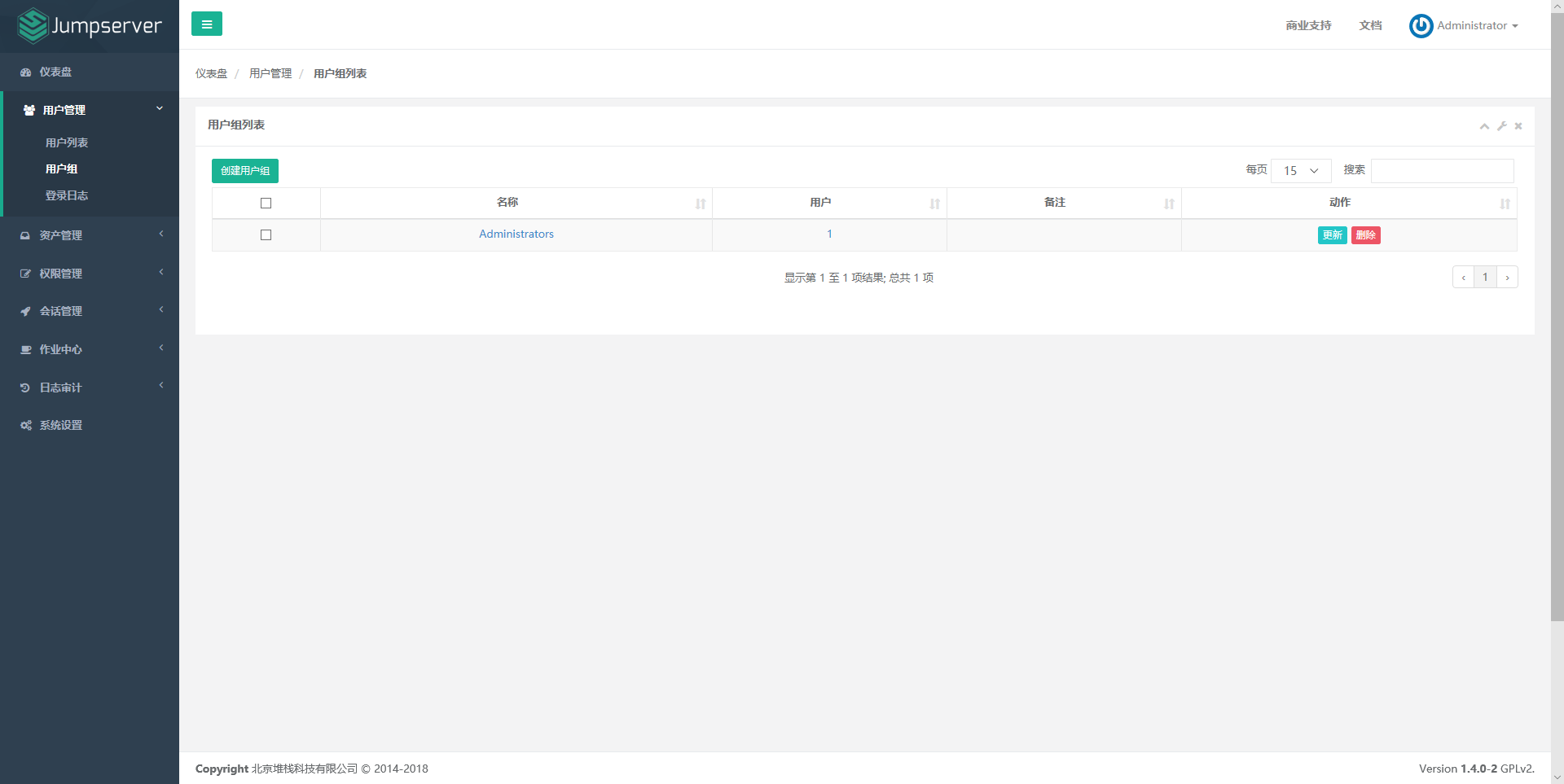Click the 日志审计 history icon
Screen dimensions: 1564x784
[25, 388]
